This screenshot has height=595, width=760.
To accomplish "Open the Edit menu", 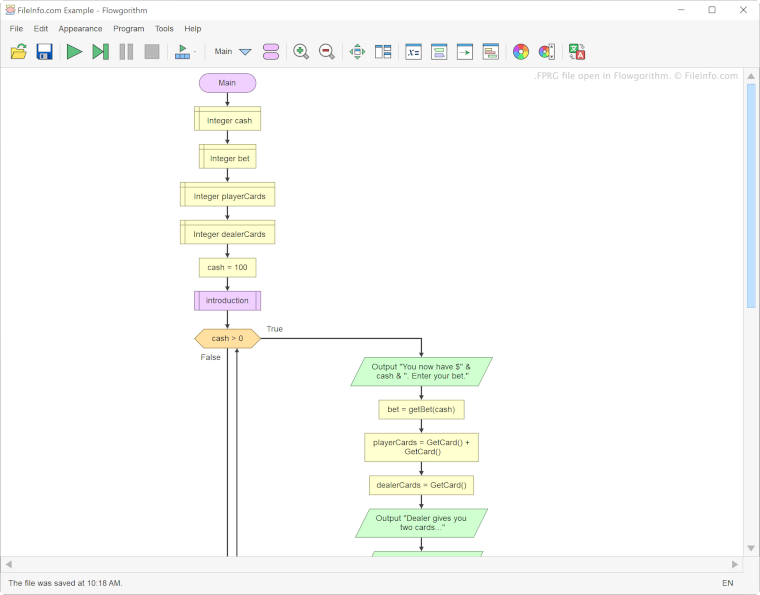I will (41, 29).
